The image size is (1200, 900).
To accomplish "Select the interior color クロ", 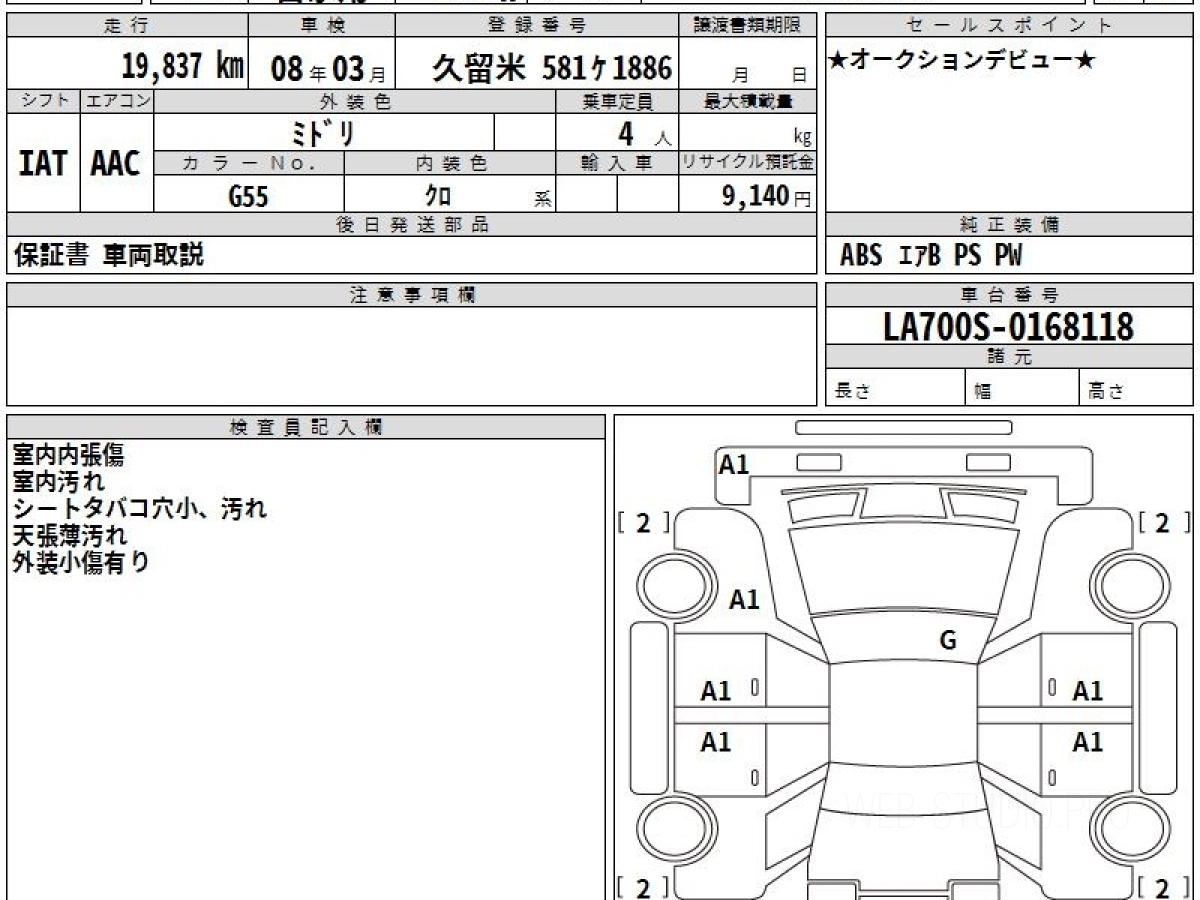I will (438, 195).
